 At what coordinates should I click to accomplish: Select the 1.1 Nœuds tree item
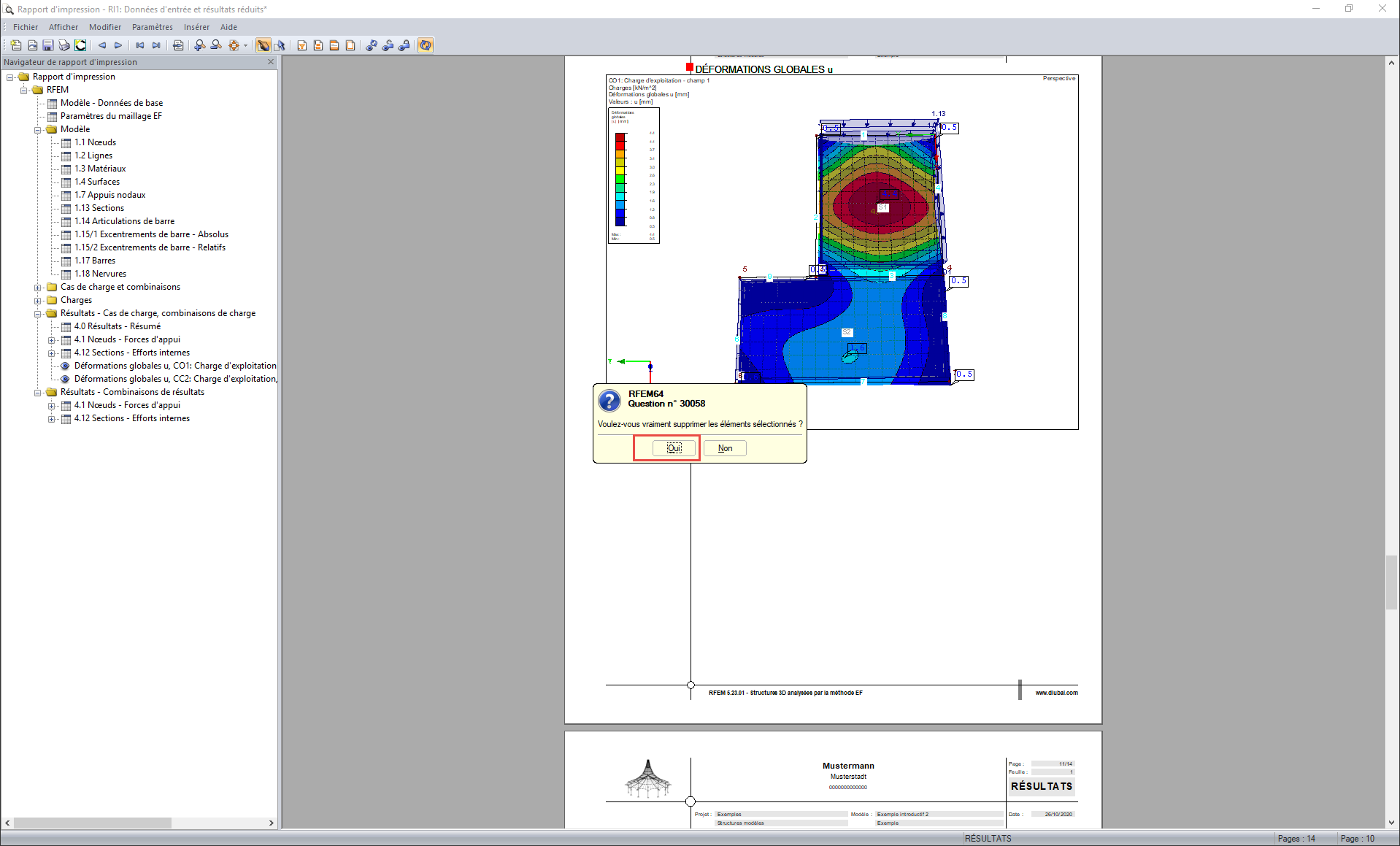[95, 142]
